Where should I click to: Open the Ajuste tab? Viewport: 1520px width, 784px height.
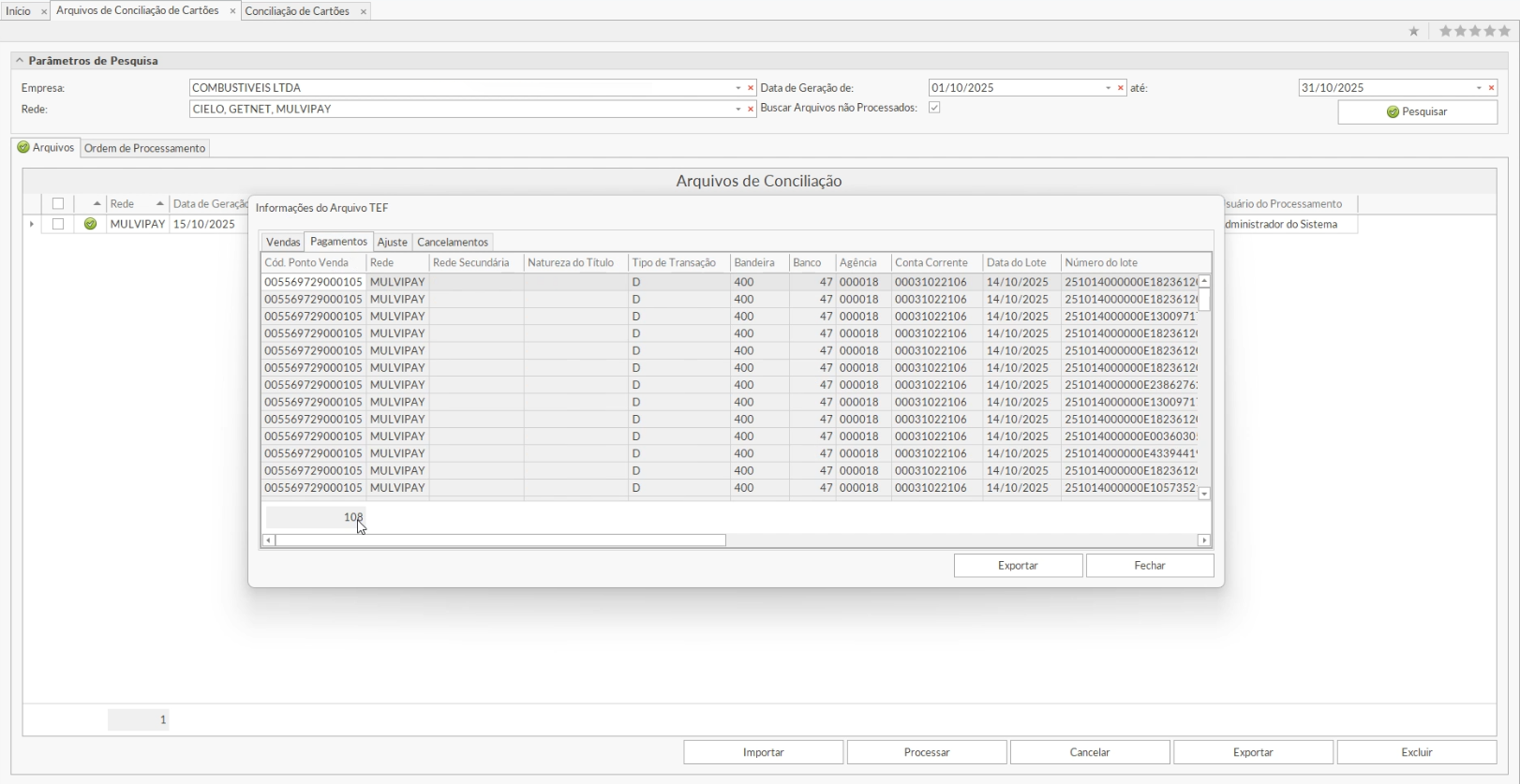pyautogui.click(x=392, y=242)
